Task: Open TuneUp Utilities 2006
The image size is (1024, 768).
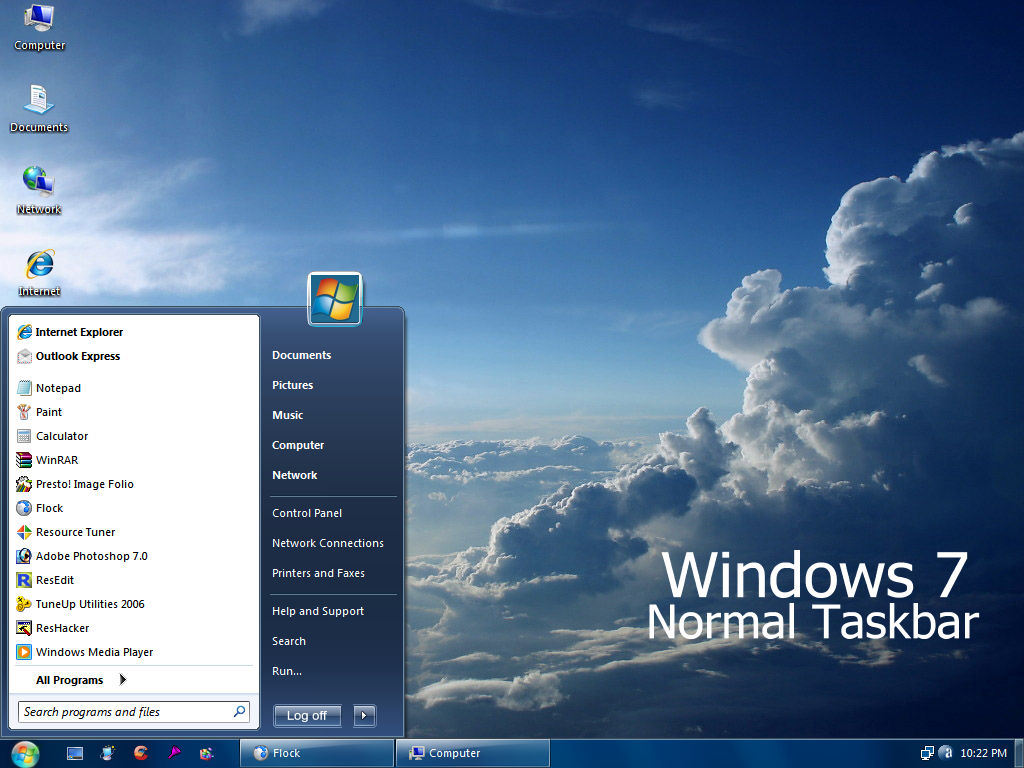Action: coord(84,603)
